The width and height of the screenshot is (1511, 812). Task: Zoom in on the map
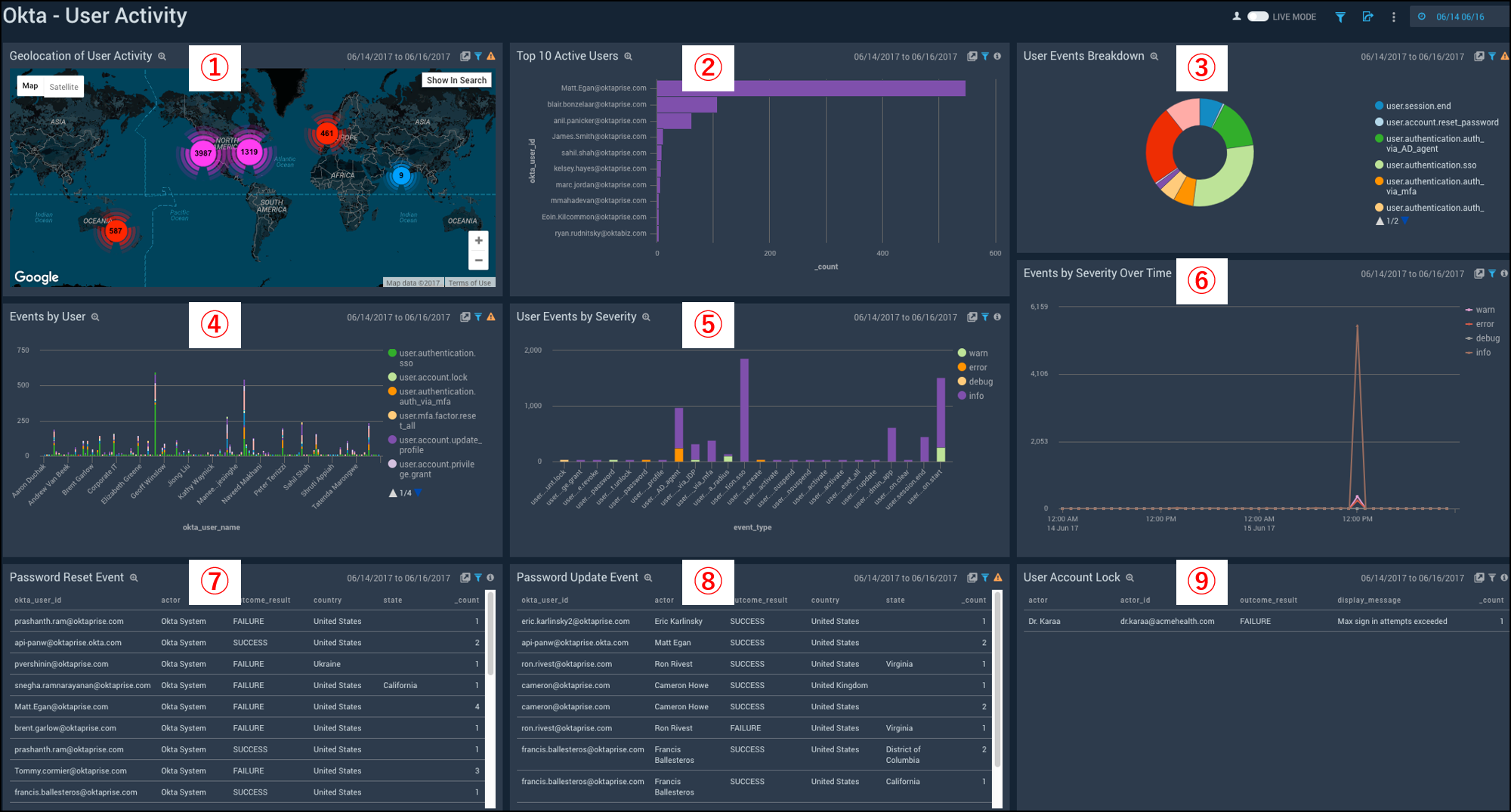(478, 240)
